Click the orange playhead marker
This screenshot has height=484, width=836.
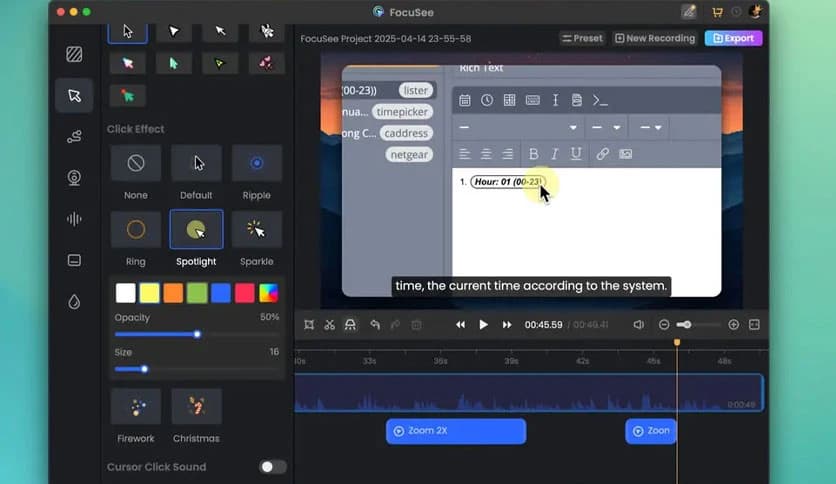coord(677,342)
